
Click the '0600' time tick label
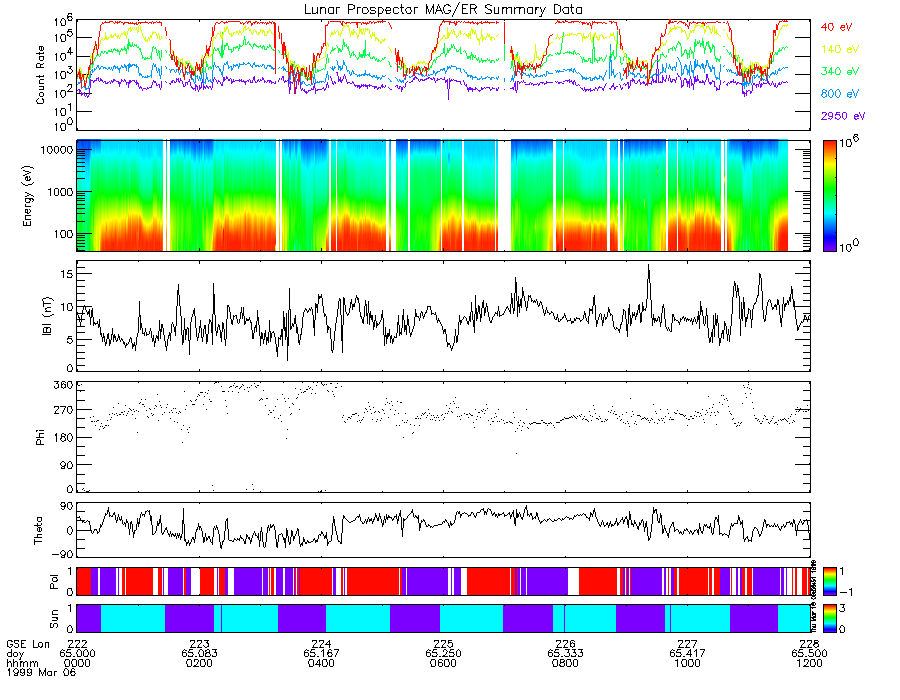tap(443, 663)
